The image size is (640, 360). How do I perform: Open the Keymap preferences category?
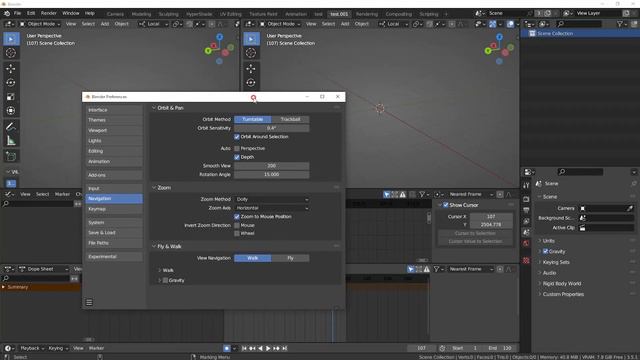(114, 209)
